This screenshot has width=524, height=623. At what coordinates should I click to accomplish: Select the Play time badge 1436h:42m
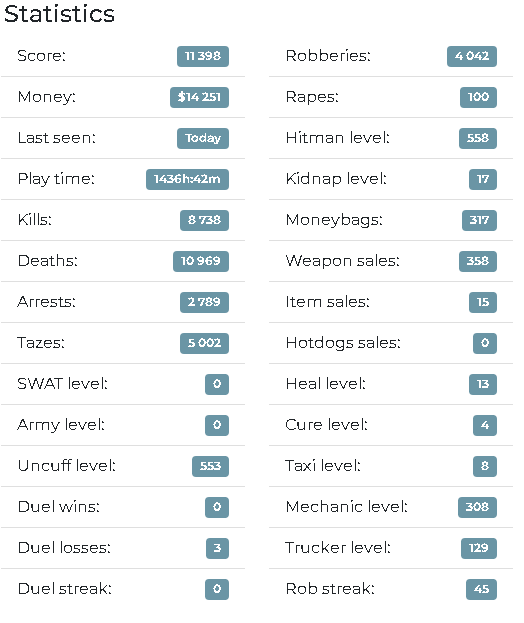click(x=187, y=179)
